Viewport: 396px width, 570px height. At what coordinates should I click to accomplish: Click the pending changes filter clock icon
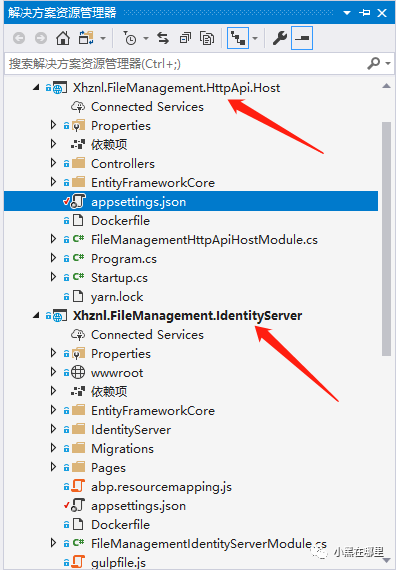130,38
